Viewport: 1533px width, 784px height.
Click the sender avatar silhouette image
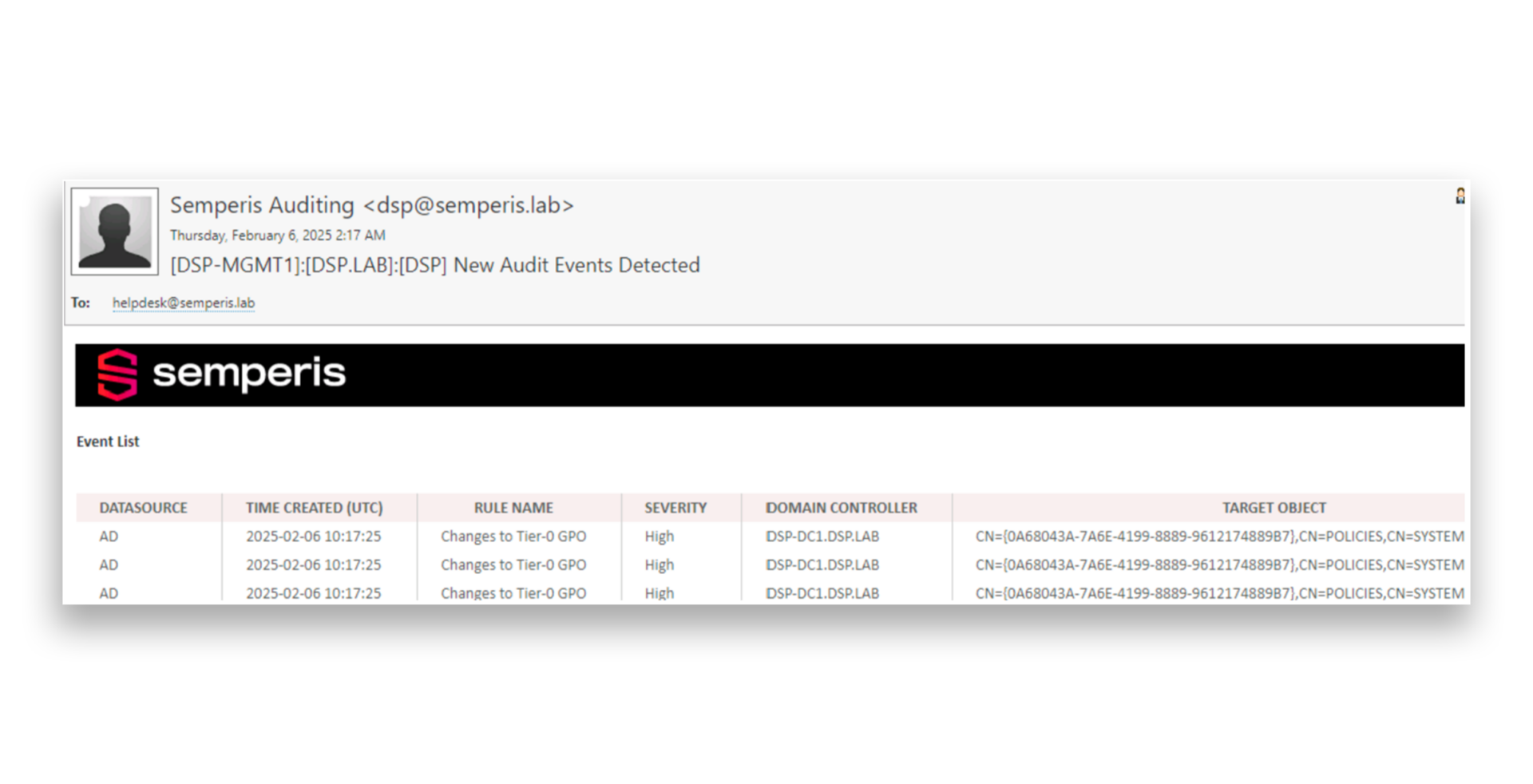114,232
